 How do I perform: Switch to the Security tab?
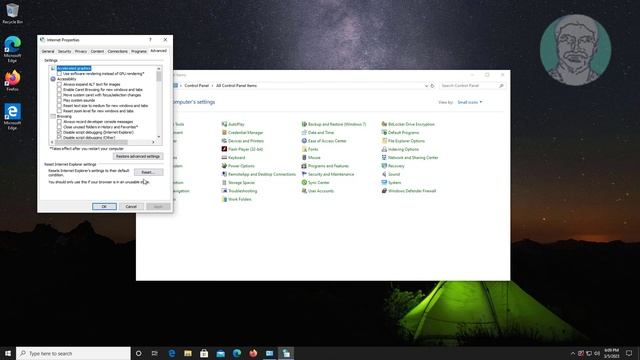click(x=64, y=51)
